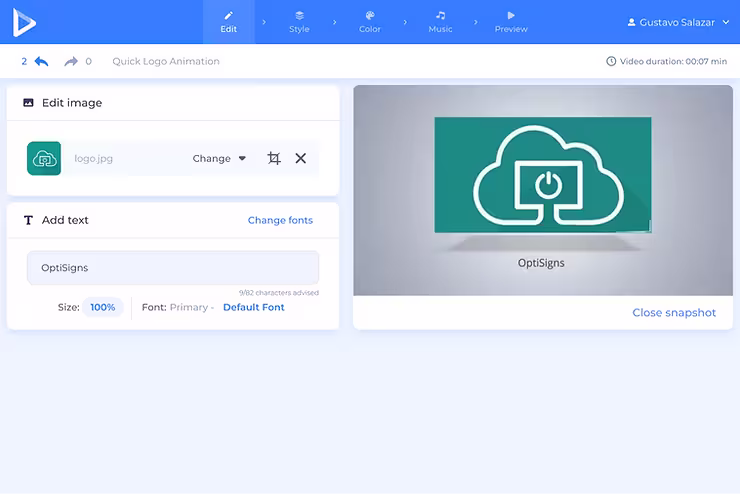Redo the undone change
This screenshot has height=494, width=740.
pyautogui.click(x=71, y=61)
